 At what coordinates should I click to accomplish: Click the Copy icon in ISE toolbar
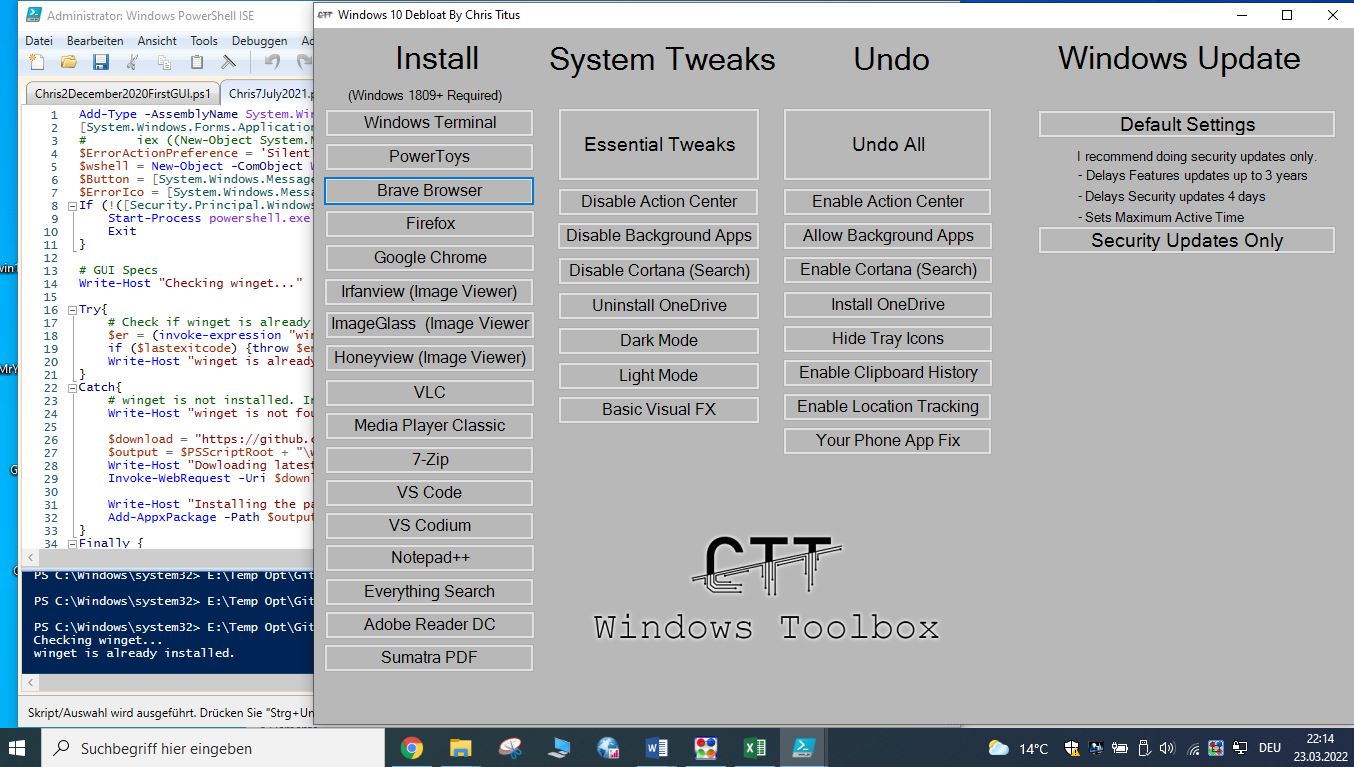pos(164,62)
